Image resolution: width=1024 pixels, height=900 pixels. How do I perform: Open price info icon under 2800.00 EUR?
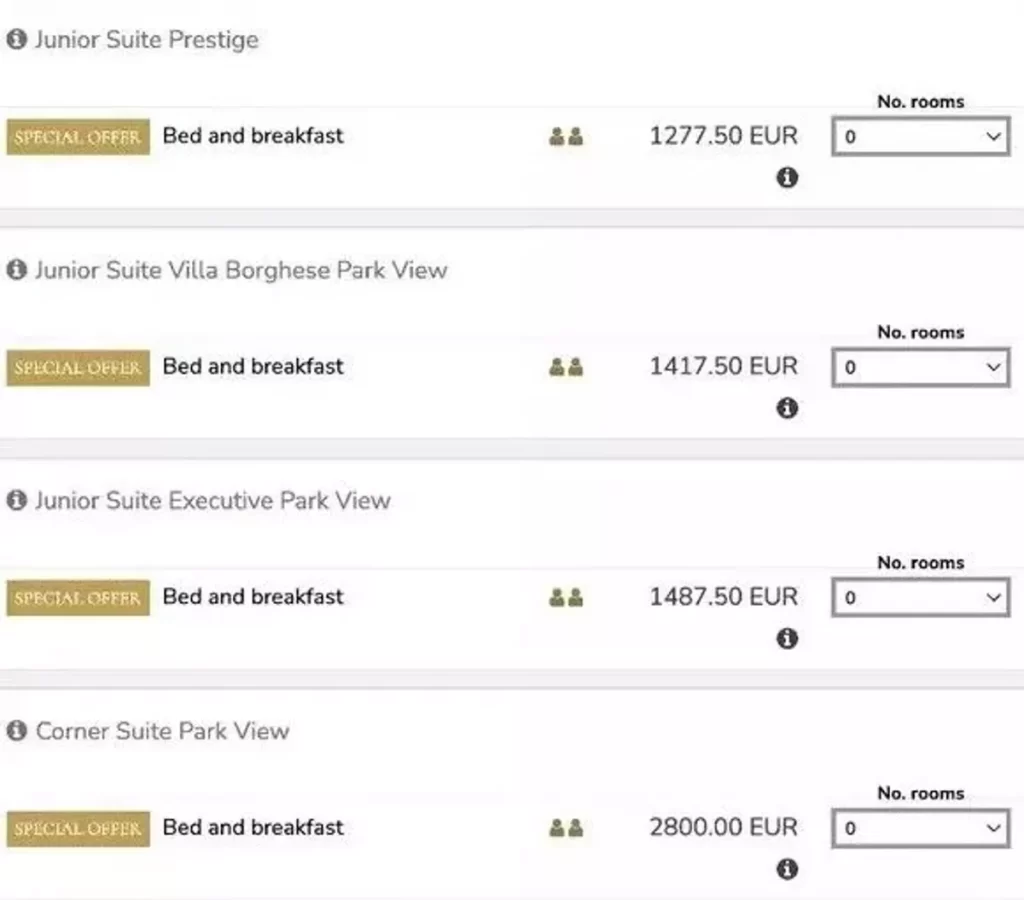click(787, 869)
